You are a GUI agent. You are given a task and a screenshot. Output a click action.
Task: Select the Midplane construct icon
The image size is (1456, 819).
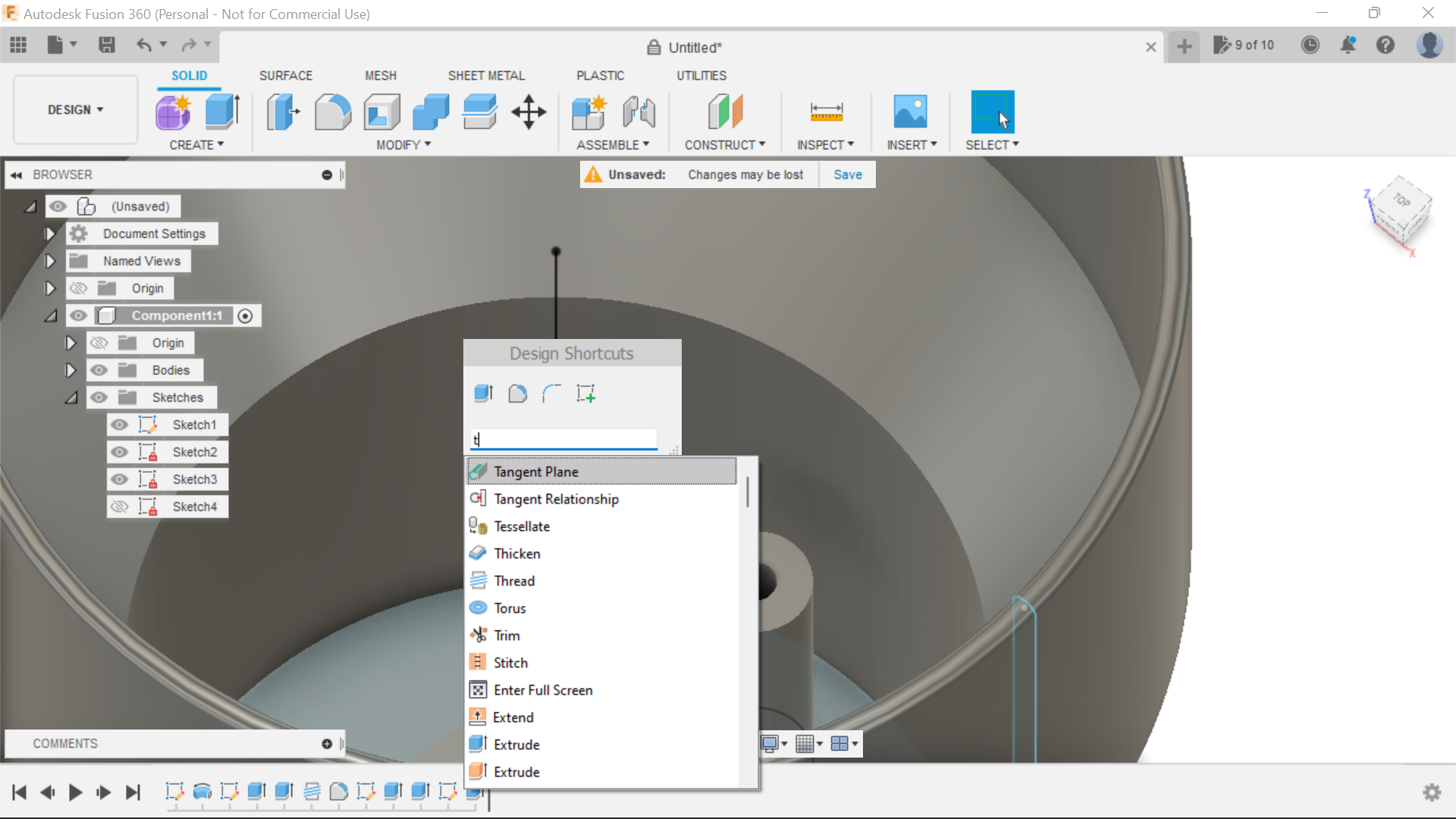(725, 112)
